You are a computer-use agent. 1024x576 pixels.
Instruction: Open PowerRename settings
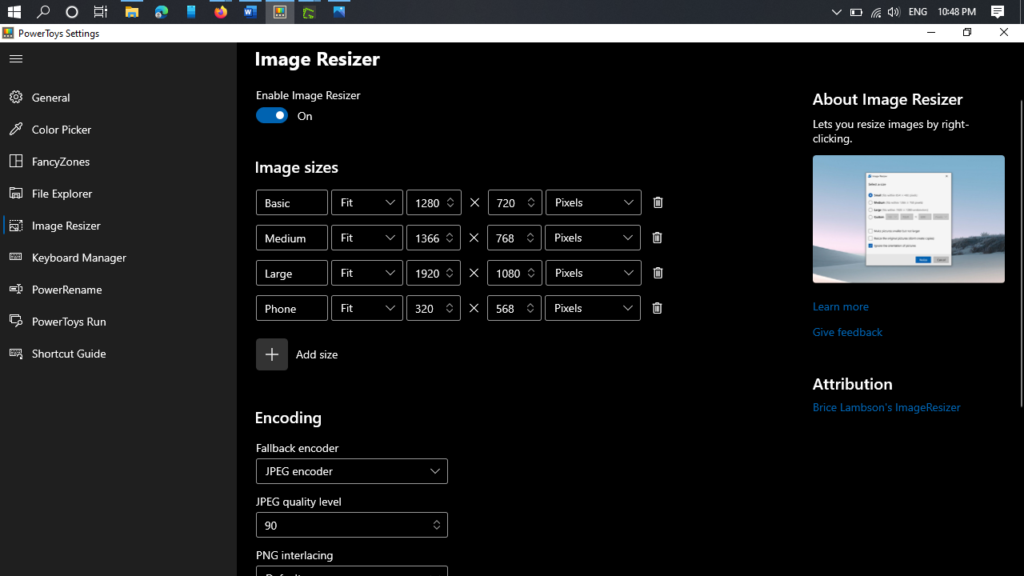click(x=118, y=289)
